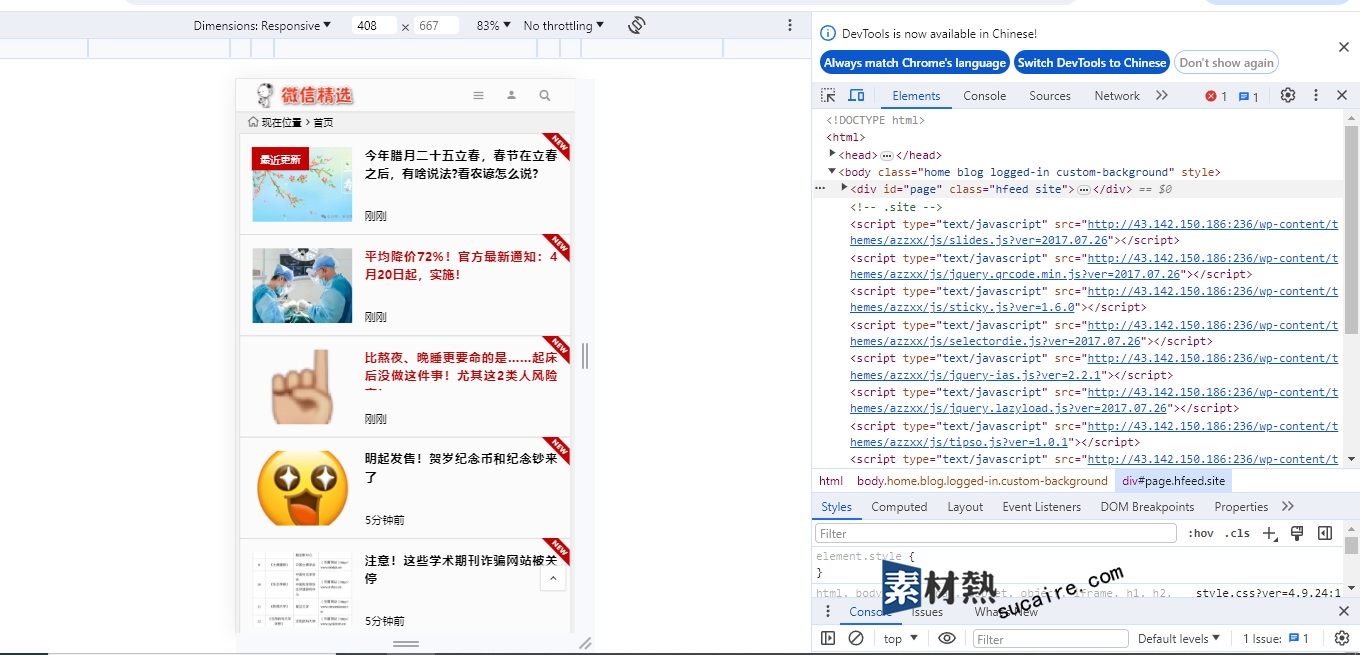The height and width of the screenshot is (655, 1360).
Task: Toggle :hov element state panel
Action: [x=1201, y=533]
